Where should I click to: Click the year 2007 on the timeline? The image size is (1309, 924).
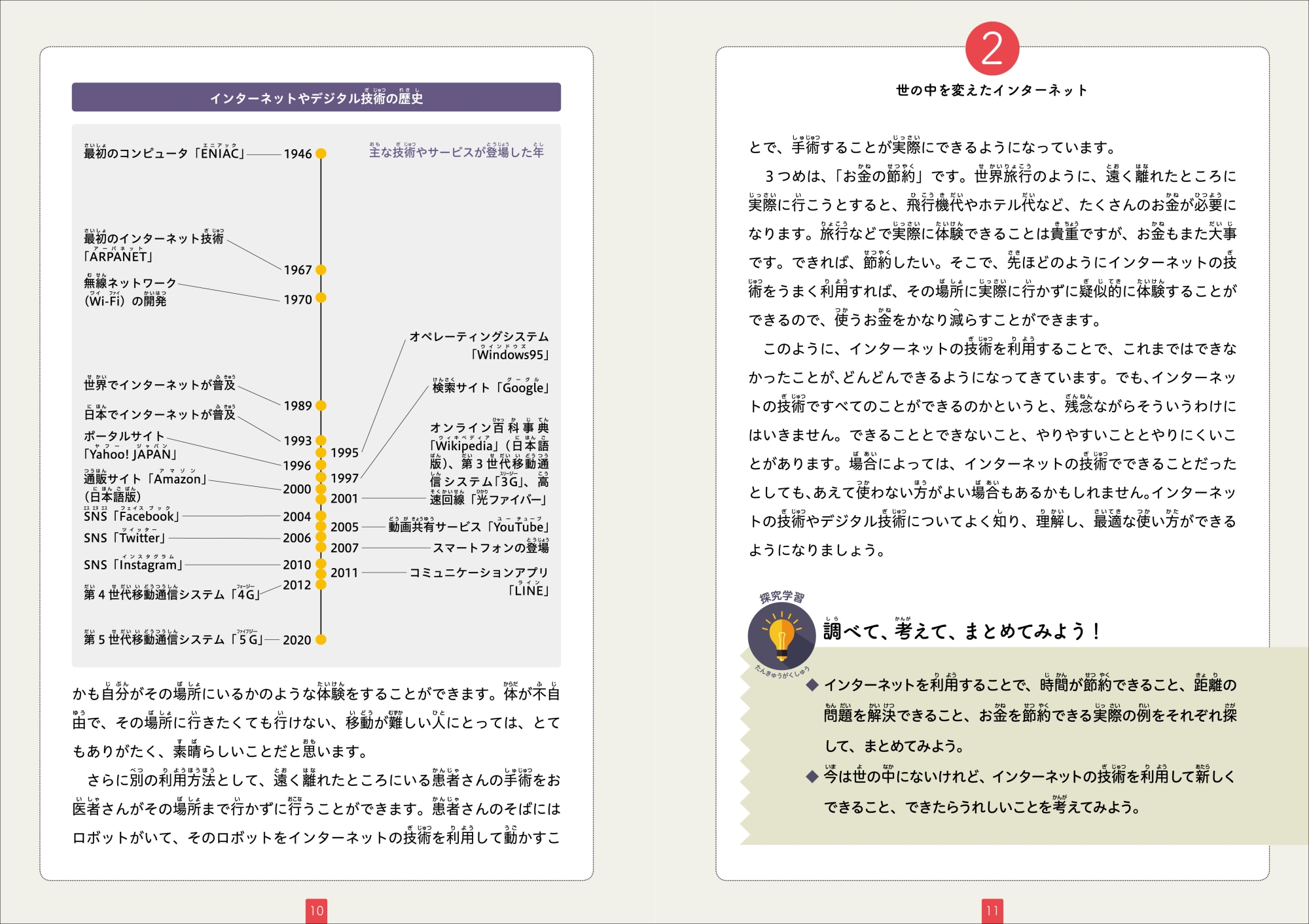(x=344, y=548)
